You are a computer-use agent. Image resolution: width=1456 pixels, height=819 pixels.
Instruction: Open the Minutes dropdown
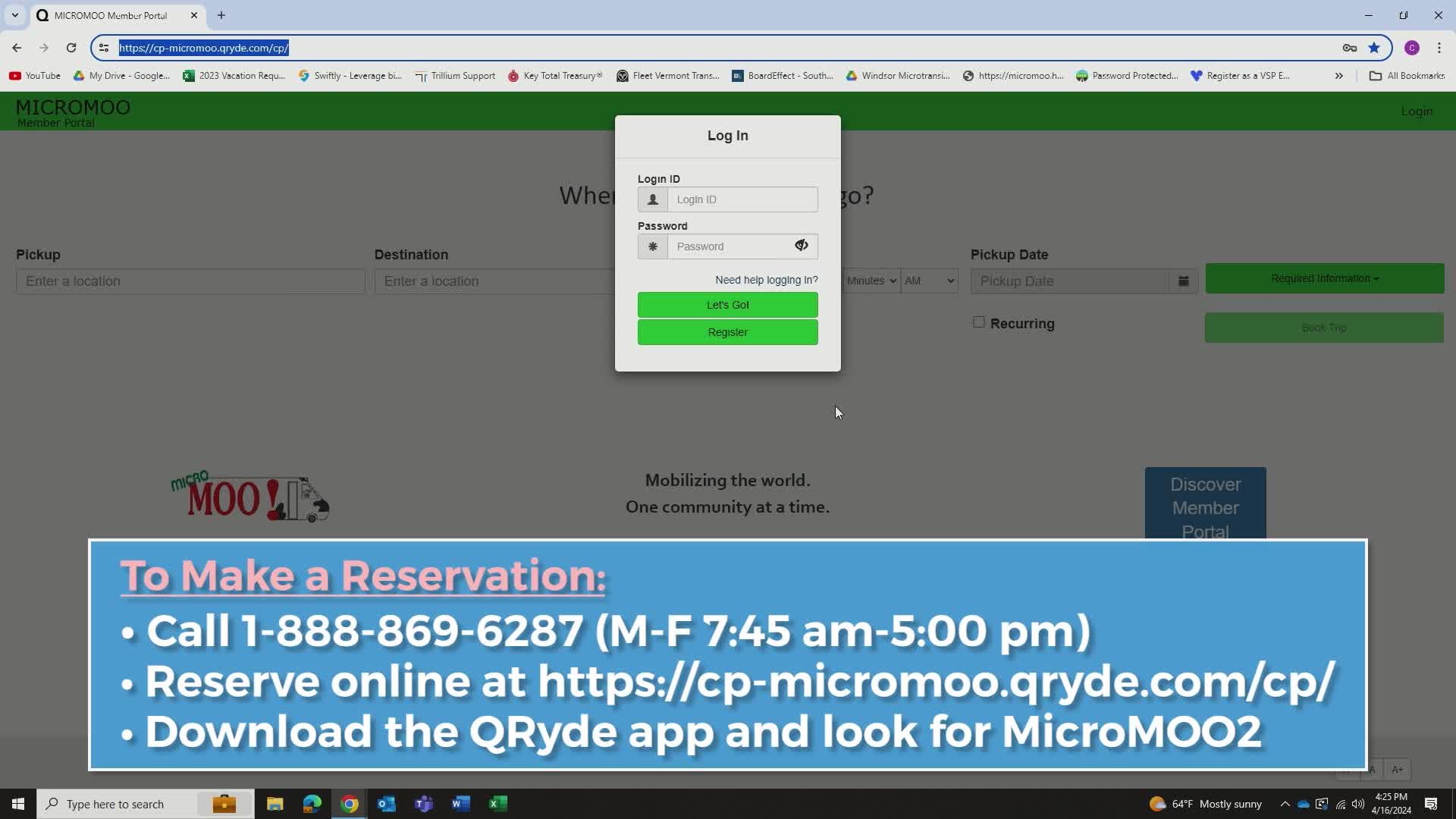coord(871,281)
